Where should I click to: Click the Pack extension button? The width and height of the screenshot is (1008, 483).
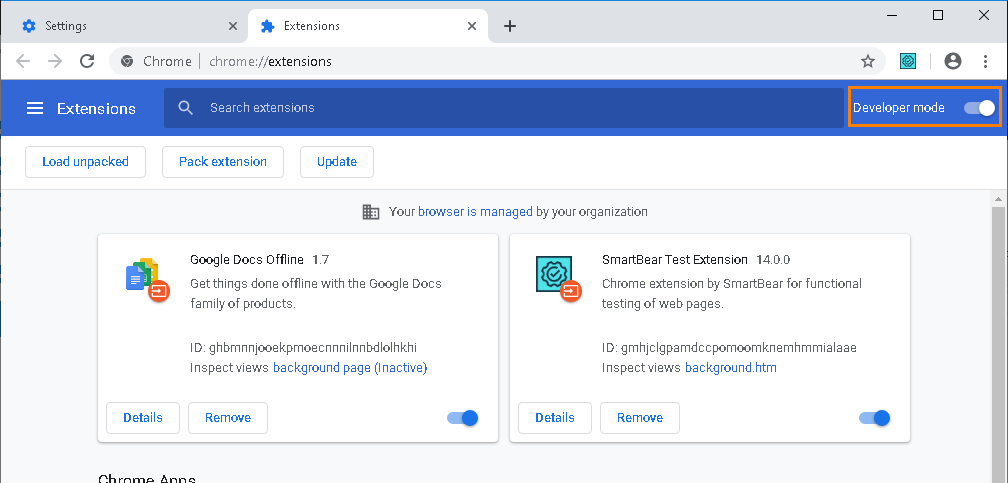click(223, 161)
